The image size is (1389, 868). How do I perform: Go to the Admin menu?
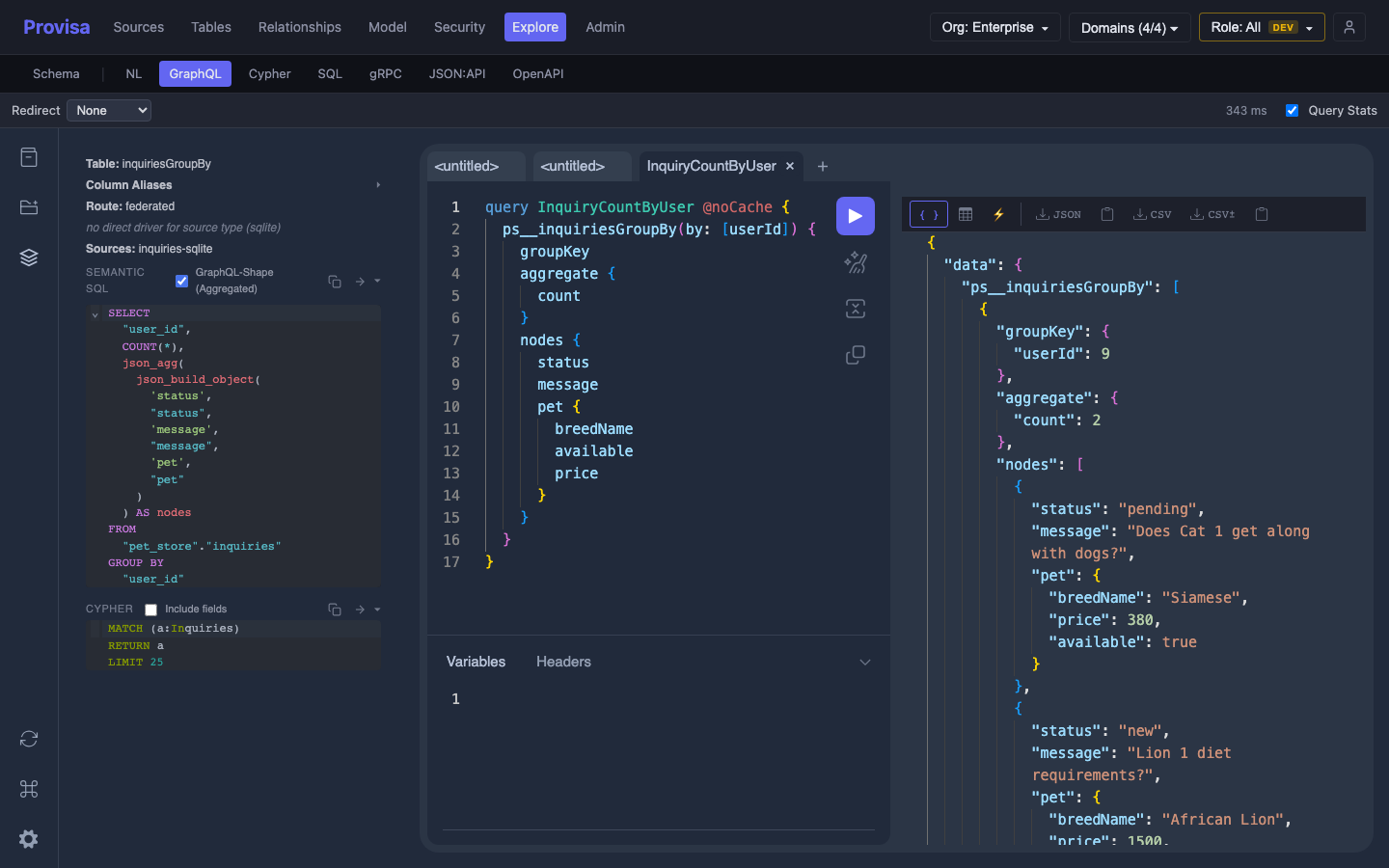tap(606, 27)
